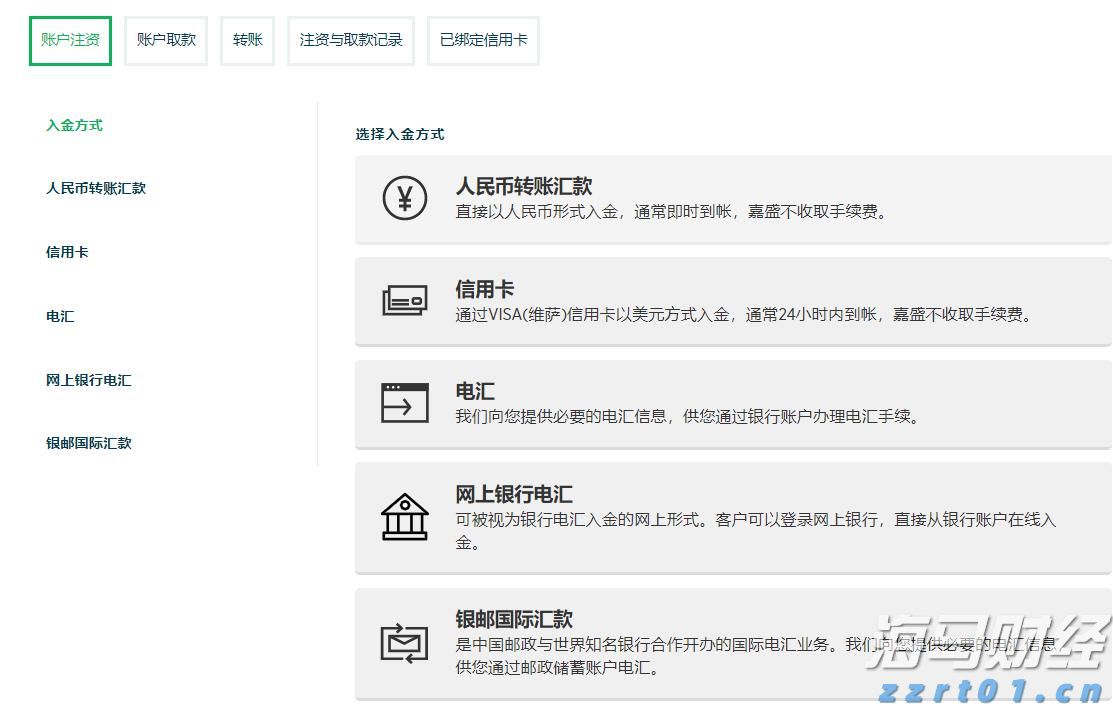Click the ¥ coin icon beside 人民币转账汇款

pos(404,199)
